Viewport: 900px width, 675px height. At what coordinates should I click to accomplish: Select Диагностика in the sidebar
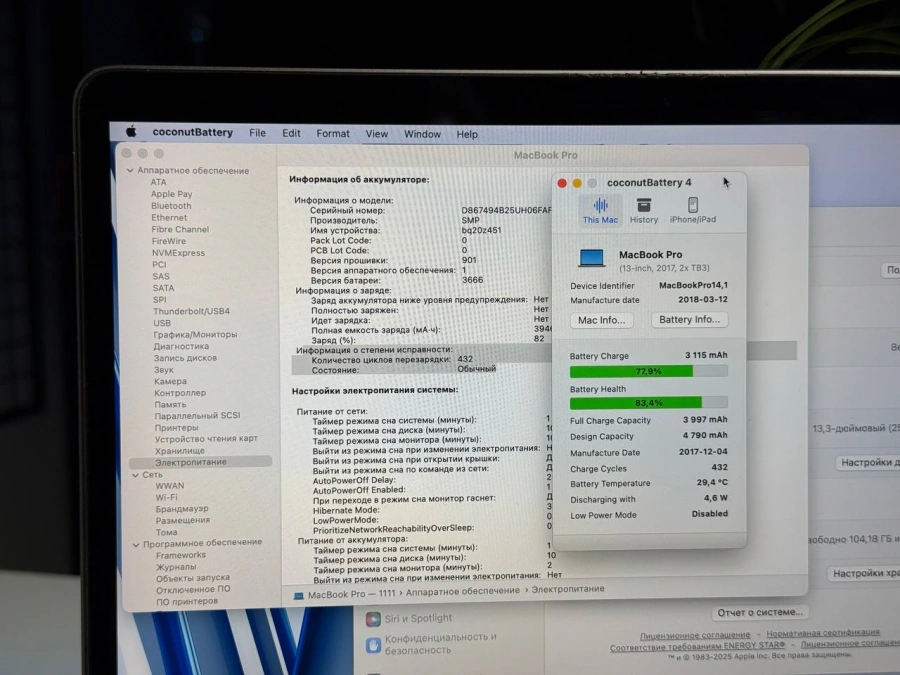click(x=181, y=347)
